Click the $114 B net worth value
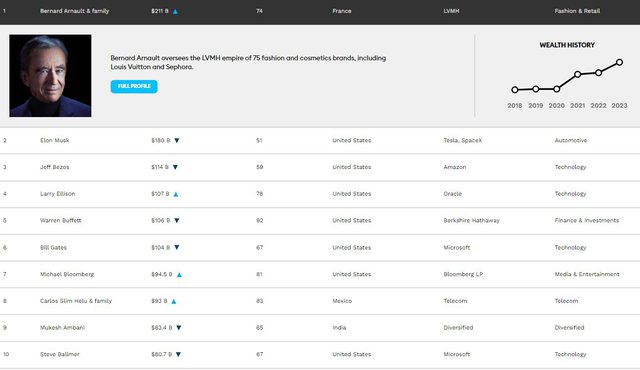 tap(160, 167)
